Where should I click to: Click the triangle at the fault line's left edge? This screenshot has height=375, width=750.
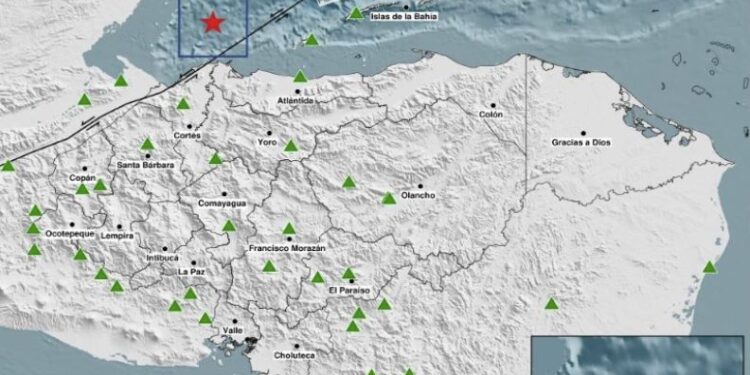point(8,165)
